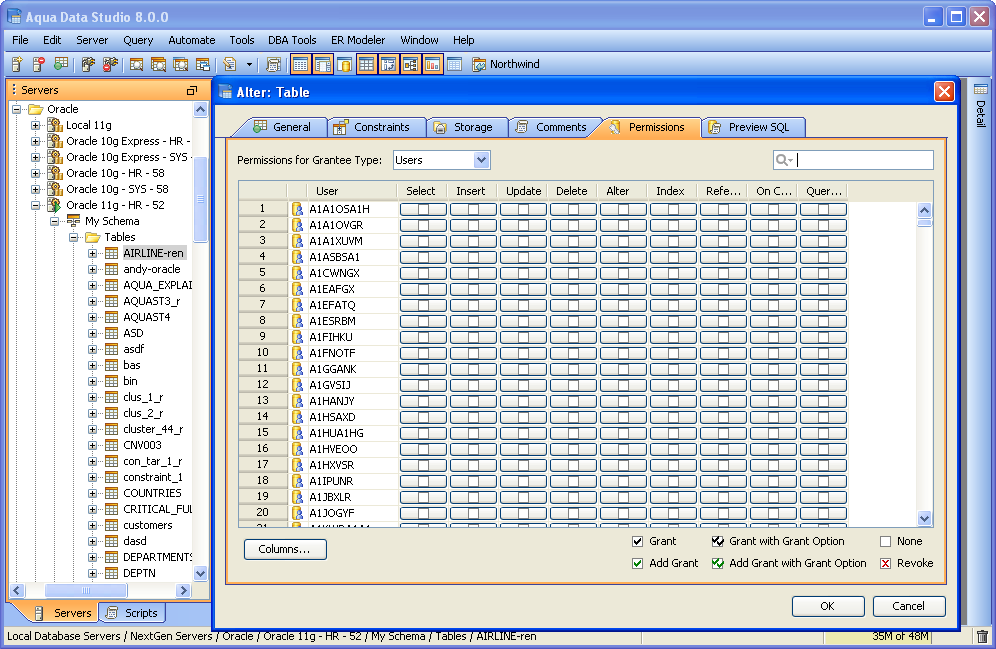Switch to the Preview SQL tab
Viewport: 996px width, 649px height.
point(753,127)
